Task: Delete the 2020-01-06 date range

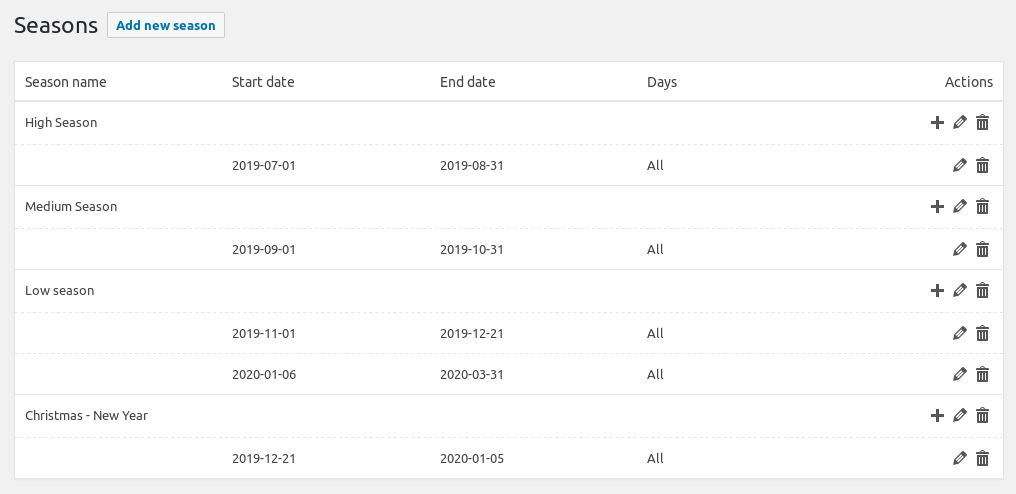Action: click(982, 375)
